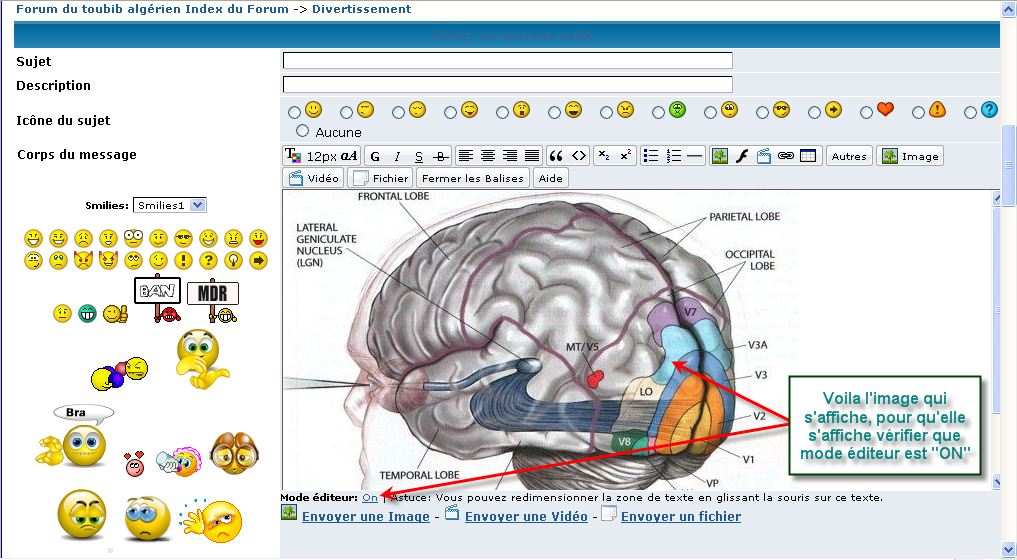Click the clapperboard video toolbar icon

pyautogui.click(x=764, y=156)
